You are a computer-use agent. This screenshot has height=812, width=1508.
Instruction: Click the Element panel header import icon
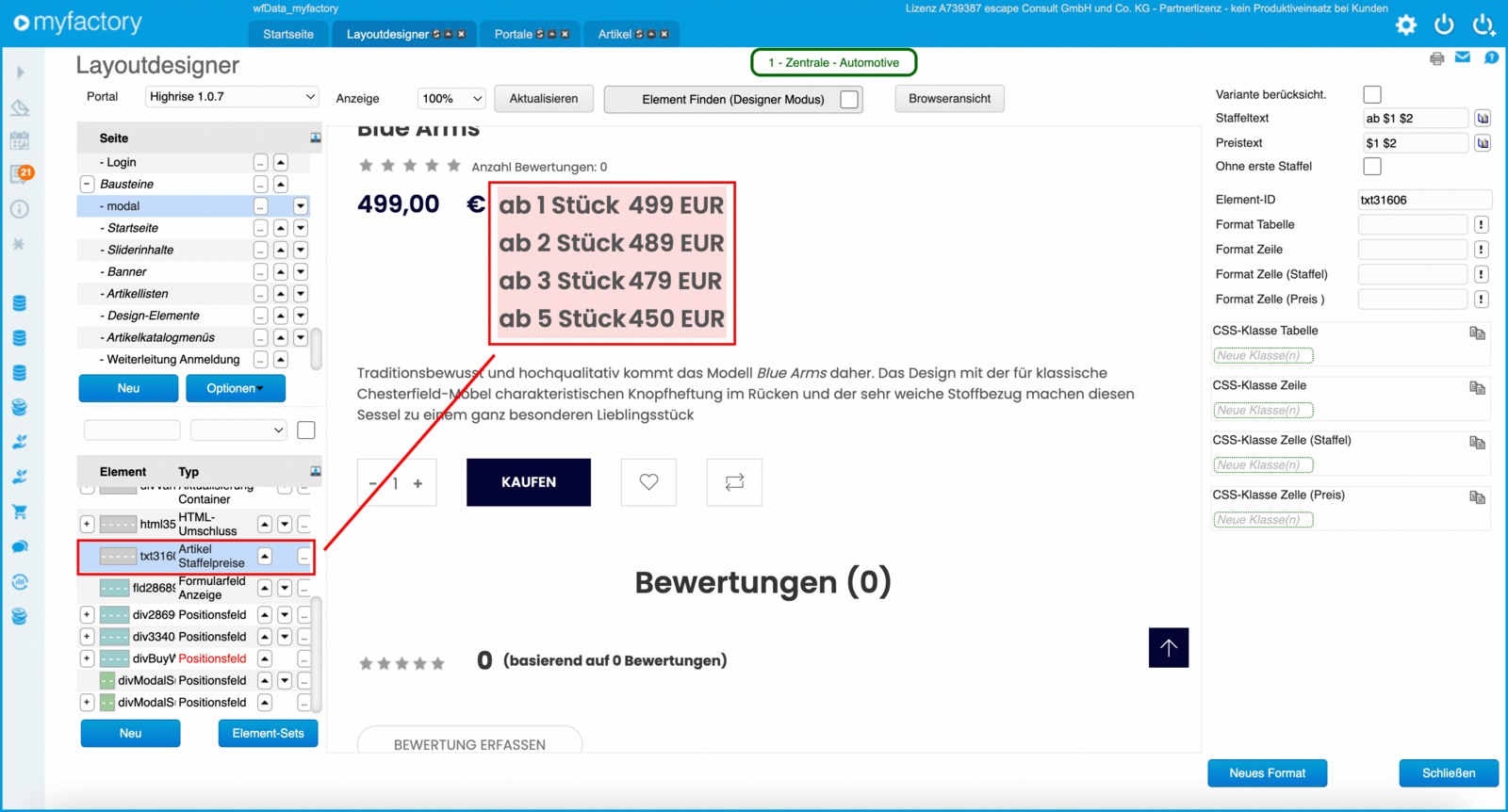(x=315, y=471)
